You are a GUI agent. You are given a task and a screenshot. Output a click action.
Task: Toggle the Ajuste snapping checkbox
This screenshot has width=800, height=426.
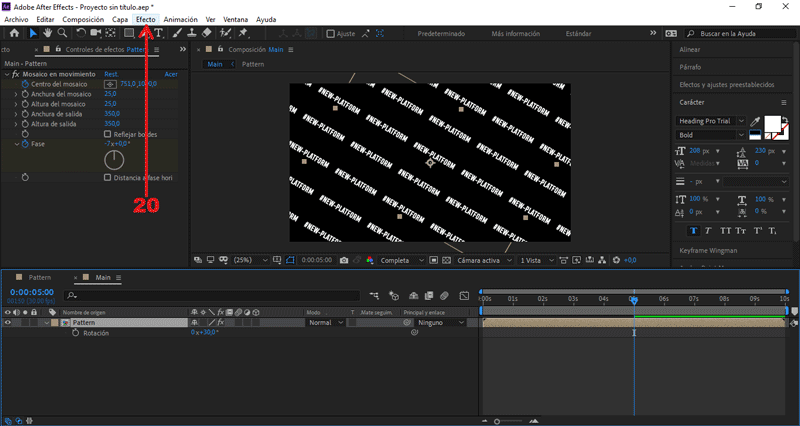pos(331,34)
